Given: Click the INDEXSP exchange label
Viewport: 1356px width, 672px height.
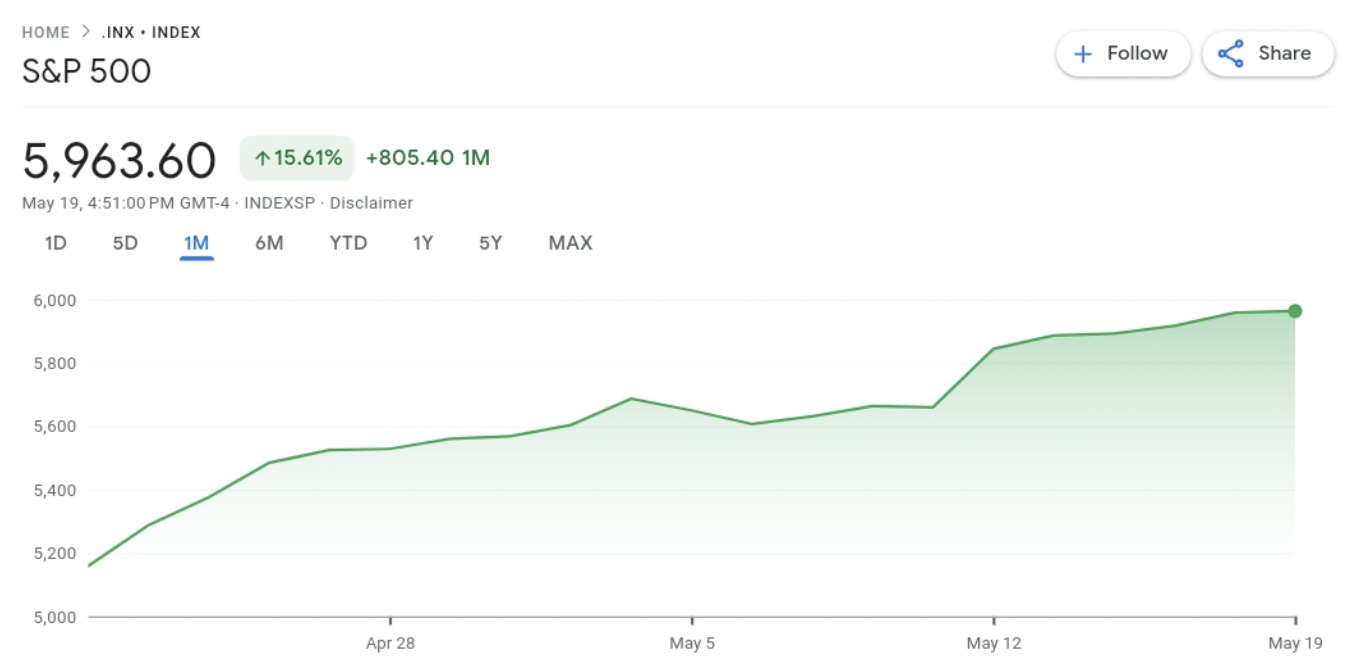Looking at the screenshot, I should tap(280, 203).
